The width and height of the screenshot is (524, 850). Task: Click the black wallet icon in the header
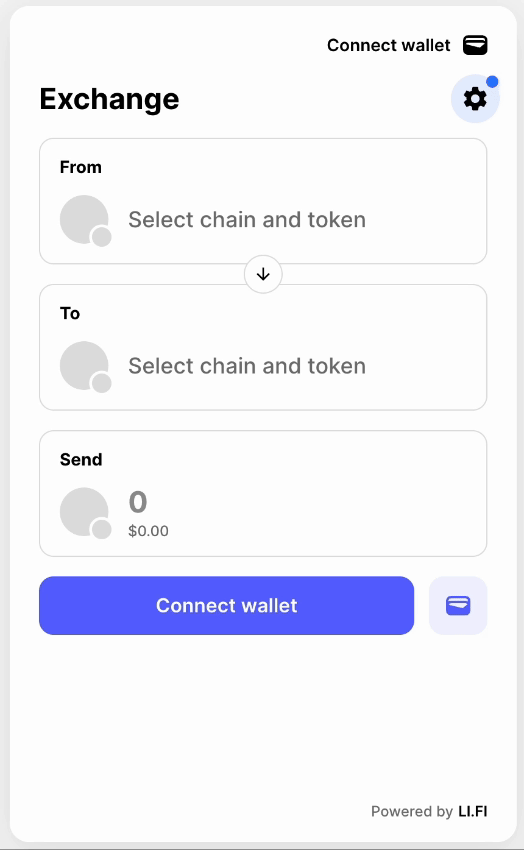pos(475,45)
